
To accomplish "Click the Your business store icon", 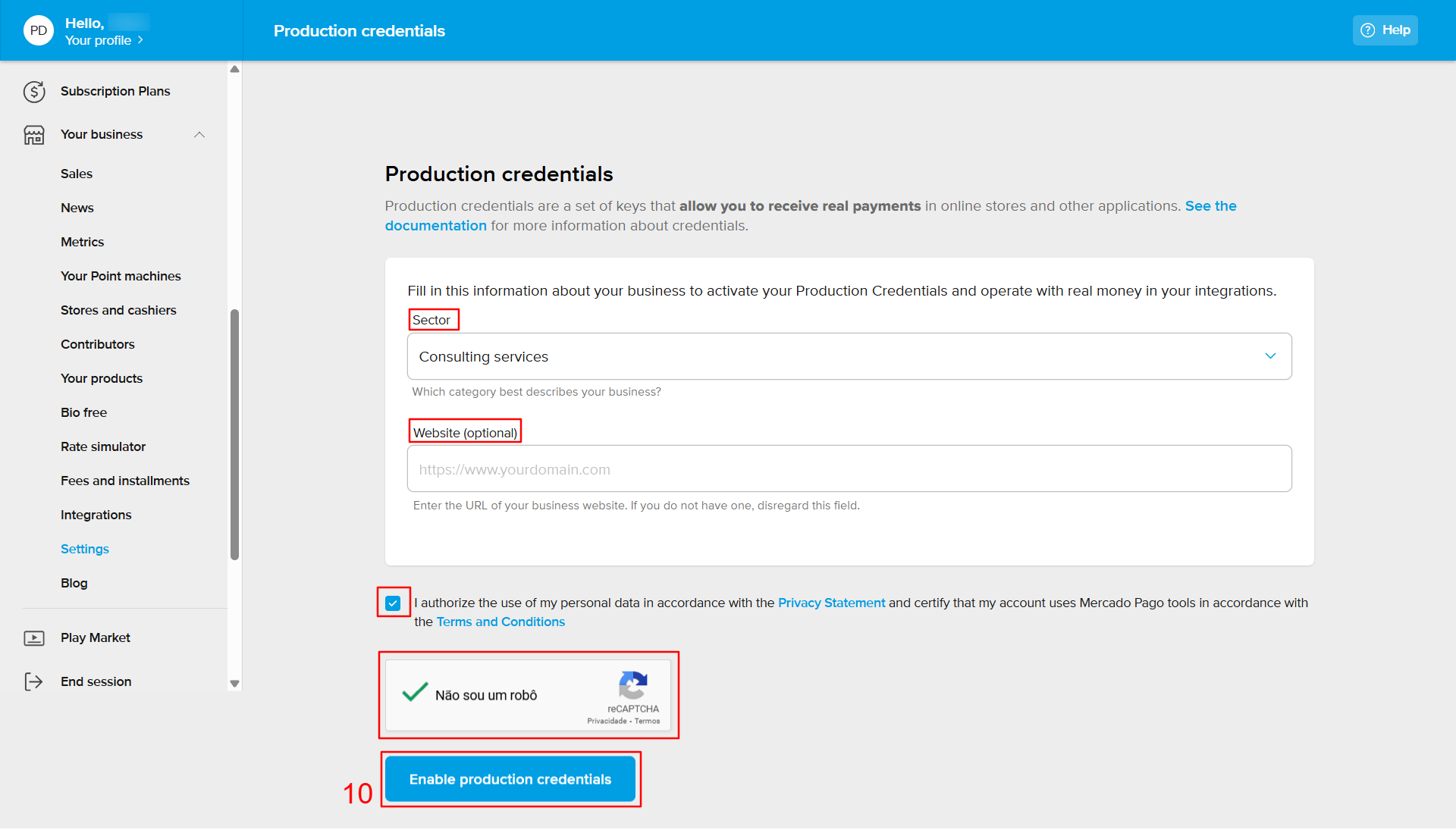I will (34, 135).
